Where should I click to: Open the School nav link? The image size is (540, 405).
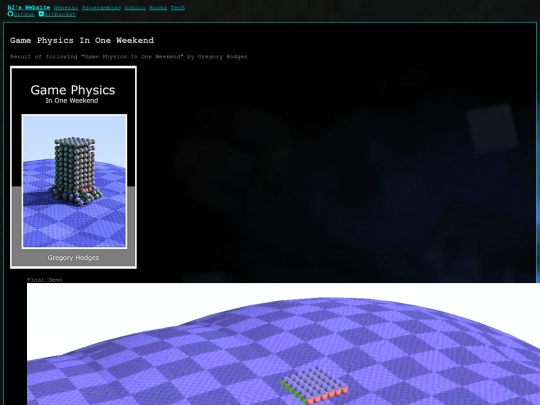(135, 8)
